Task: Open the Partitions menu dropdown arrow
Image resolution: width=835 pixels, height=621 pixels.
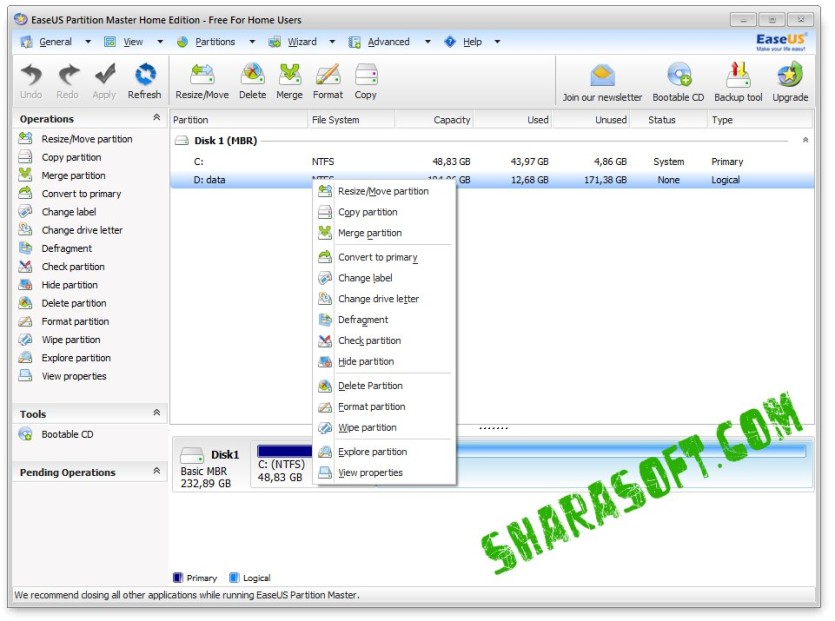Action: coord(252,42)
